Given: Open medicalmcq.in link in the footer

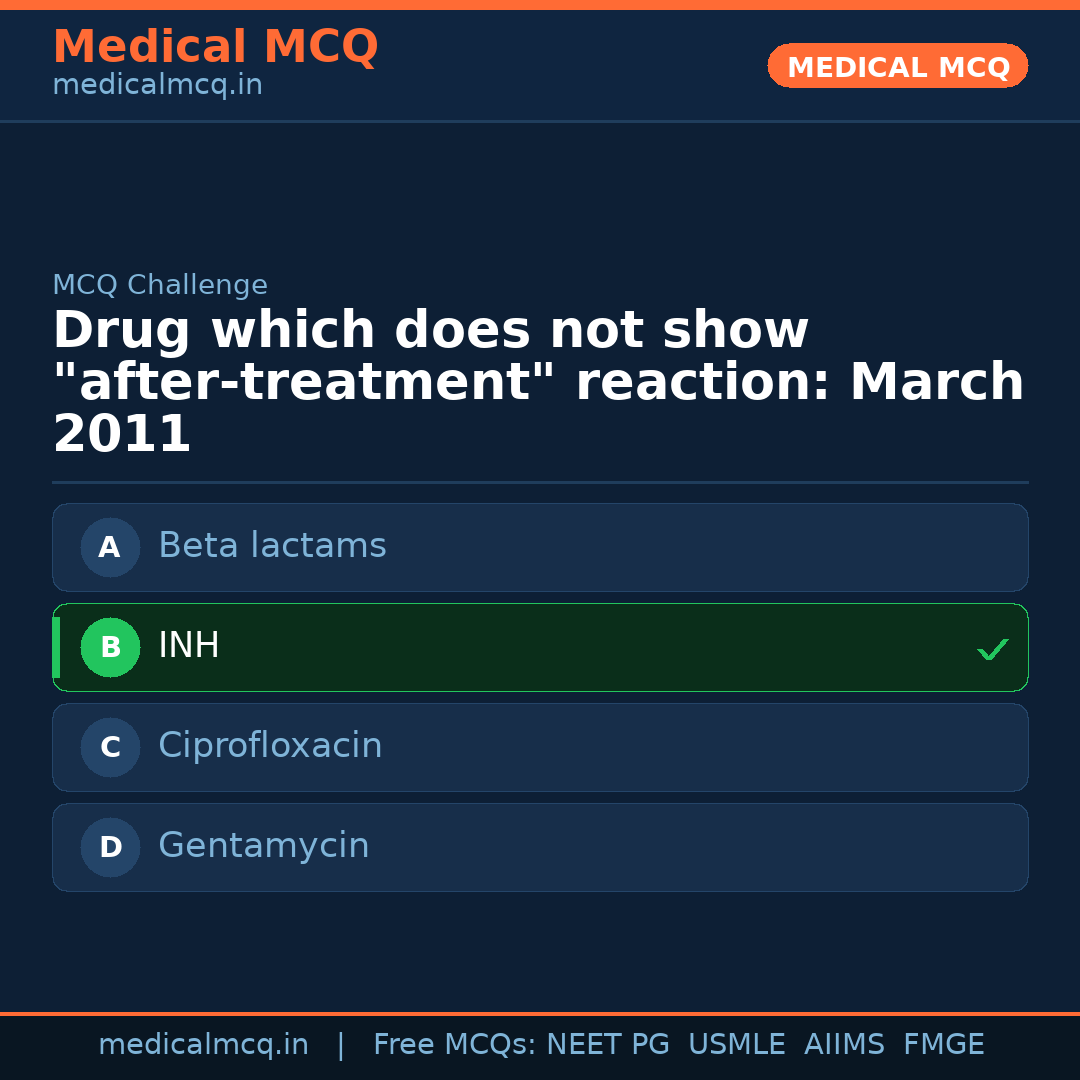Looking at the screenshot, I should [203, 1045].
